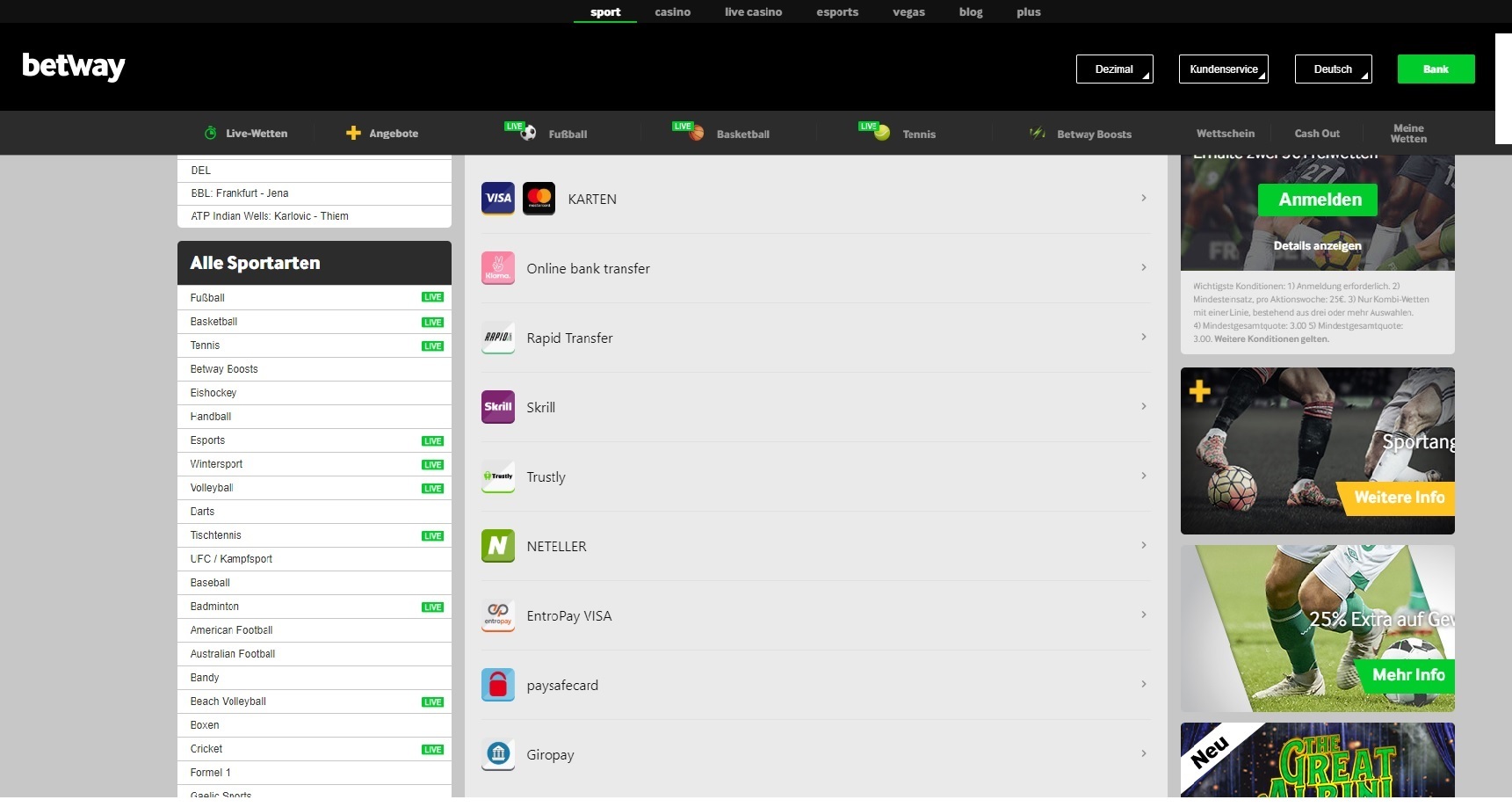Expand KARTEN row via its chevron
Image resolution: width=1512 pixels, height=807 pixels.
point(1143,198)
